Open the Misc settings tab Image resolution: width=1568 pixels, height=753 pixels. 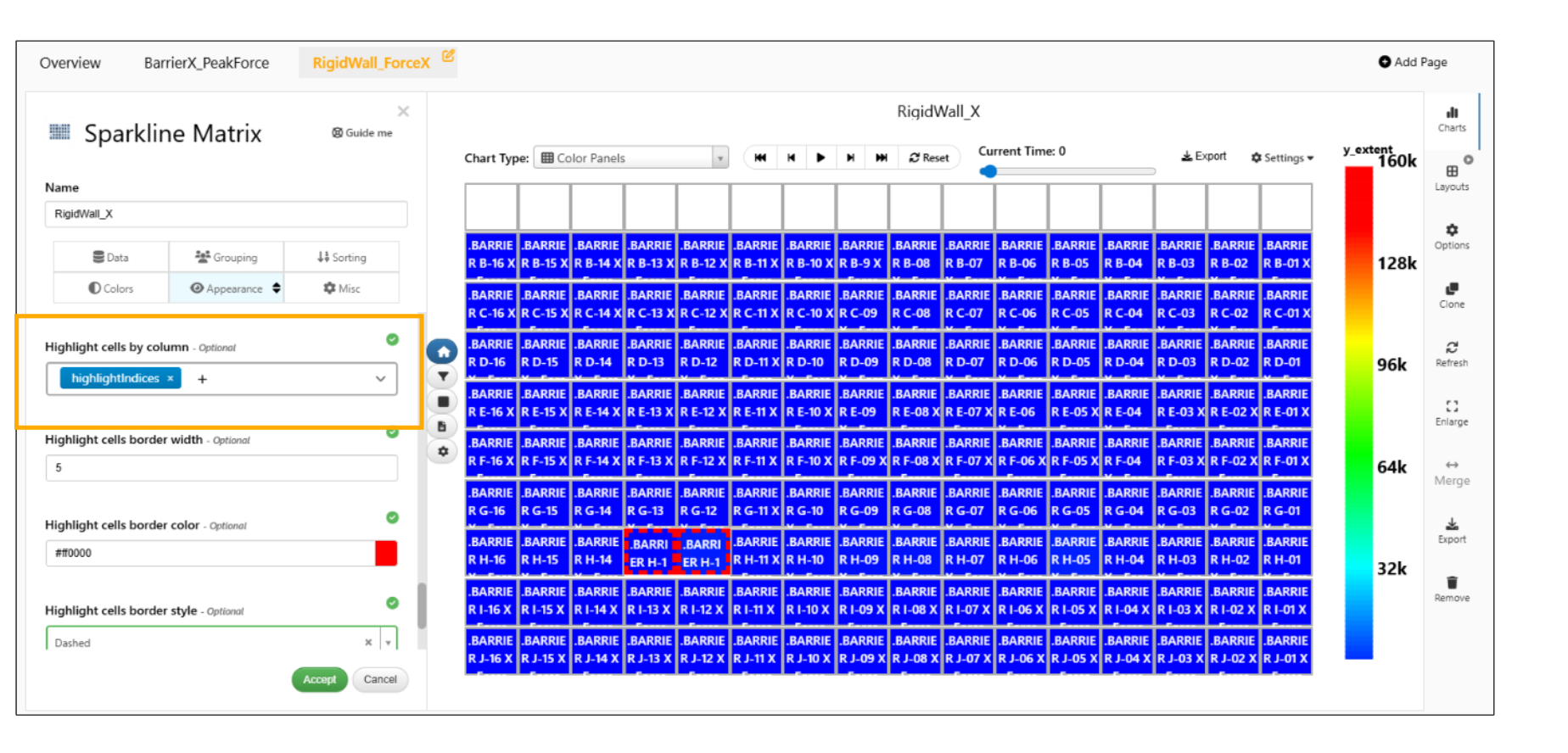(x=342, y=288)
